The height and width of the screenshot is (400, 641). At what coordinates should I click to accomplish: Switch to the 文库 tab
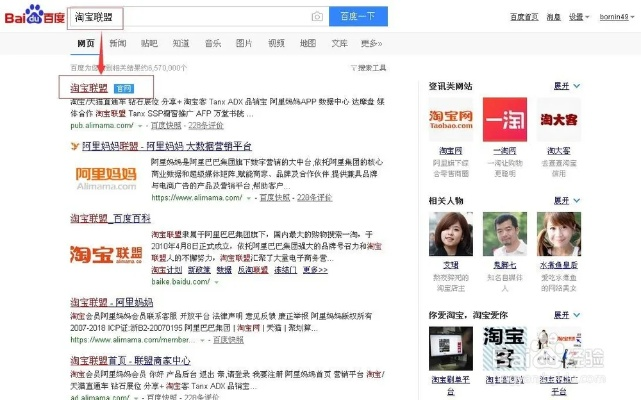tap(339, 43)
